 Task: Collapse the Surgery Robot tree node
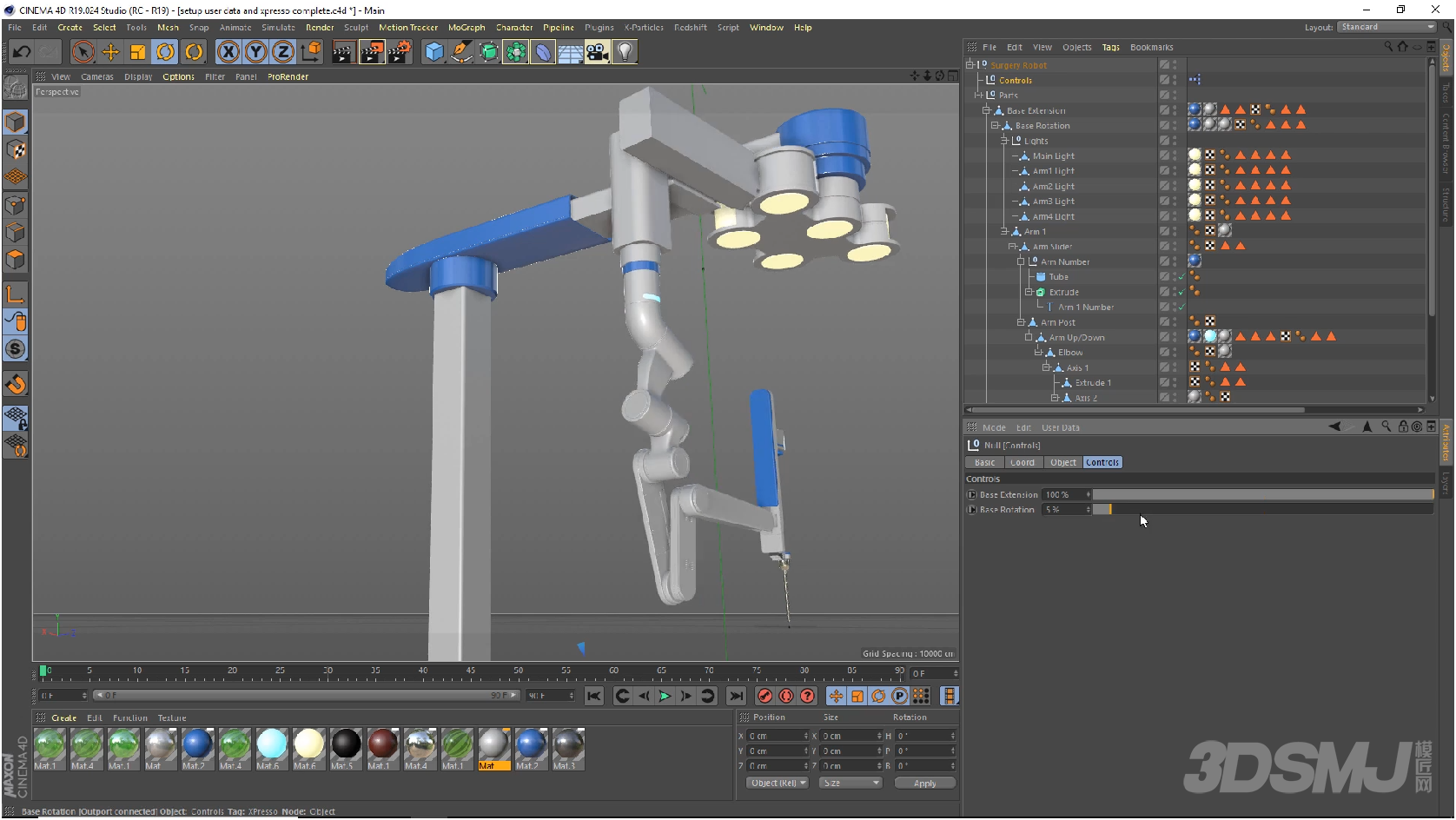click(970, 65)
